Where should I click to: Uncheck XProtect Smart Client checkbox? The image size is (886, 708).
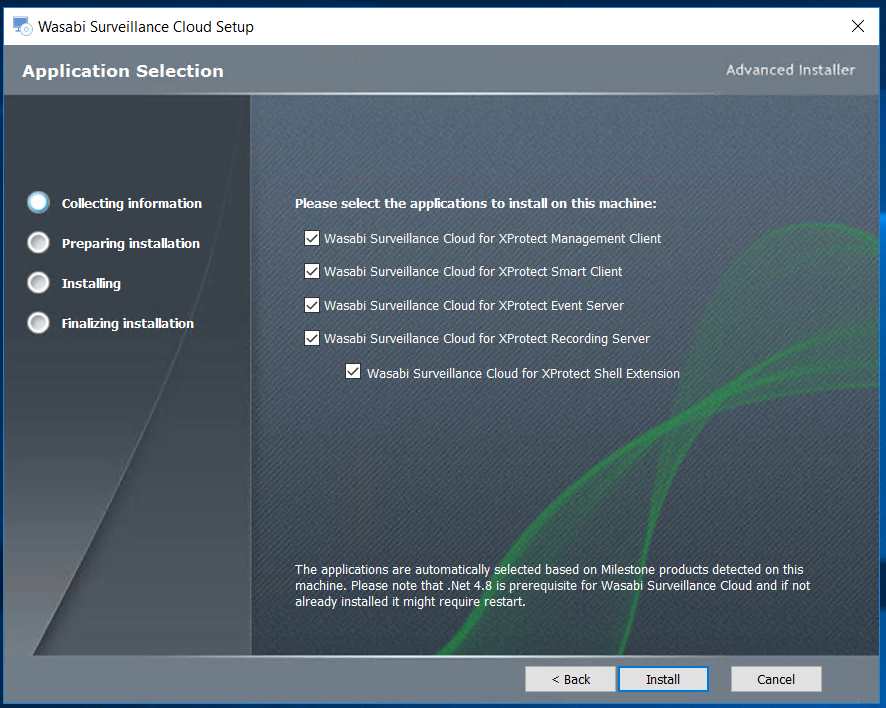tap(312, 271)
